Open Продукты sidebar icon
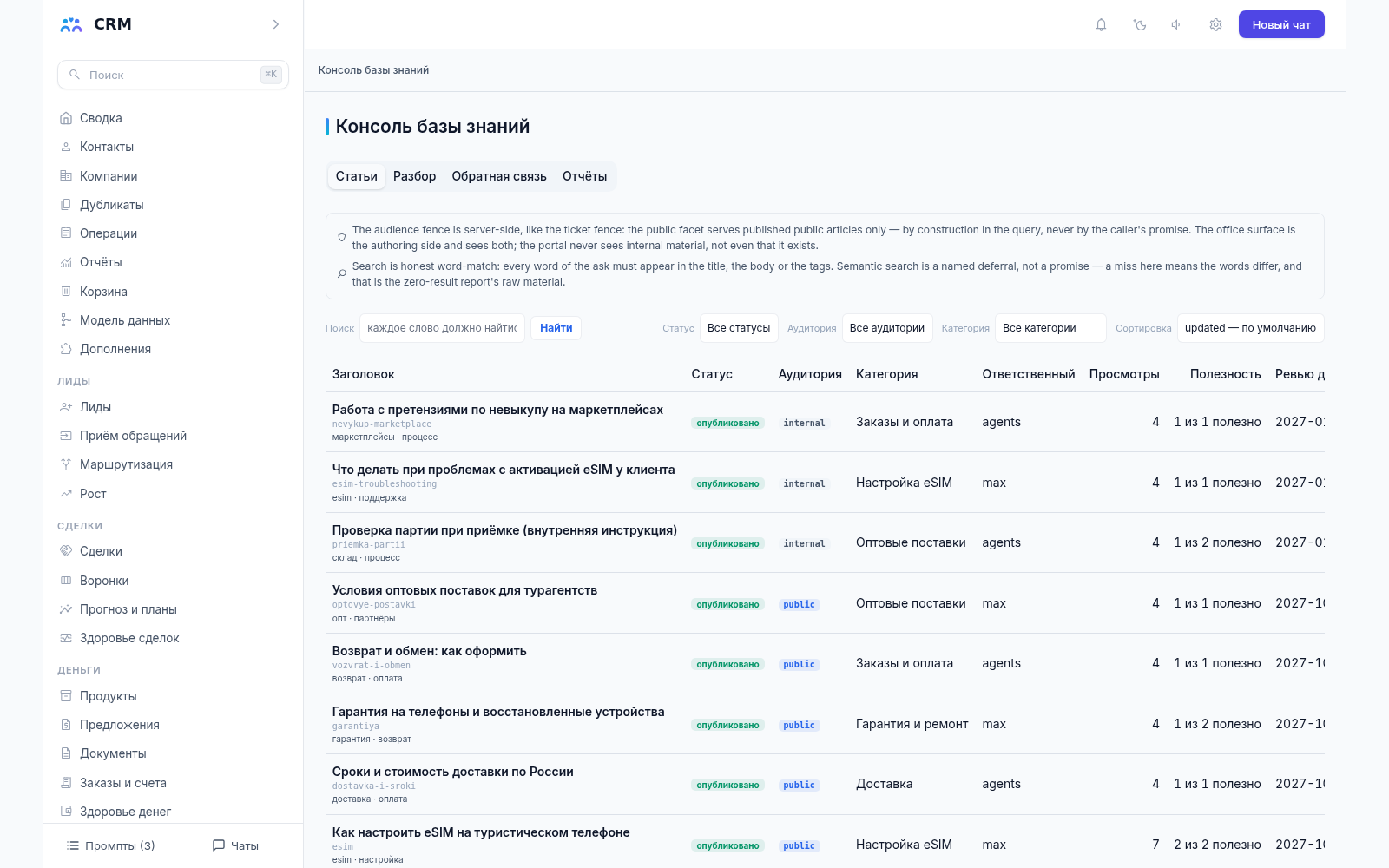This screenshot has height=868, width=1389. tap(66, 696)
